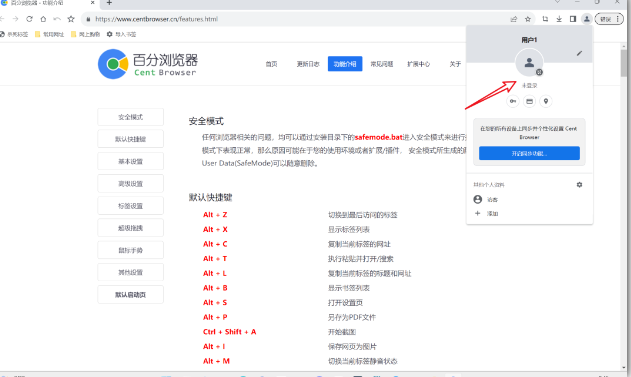Open the import bookmarks gear entry
The width and height of the screenshot is (631, 377).
122,34
